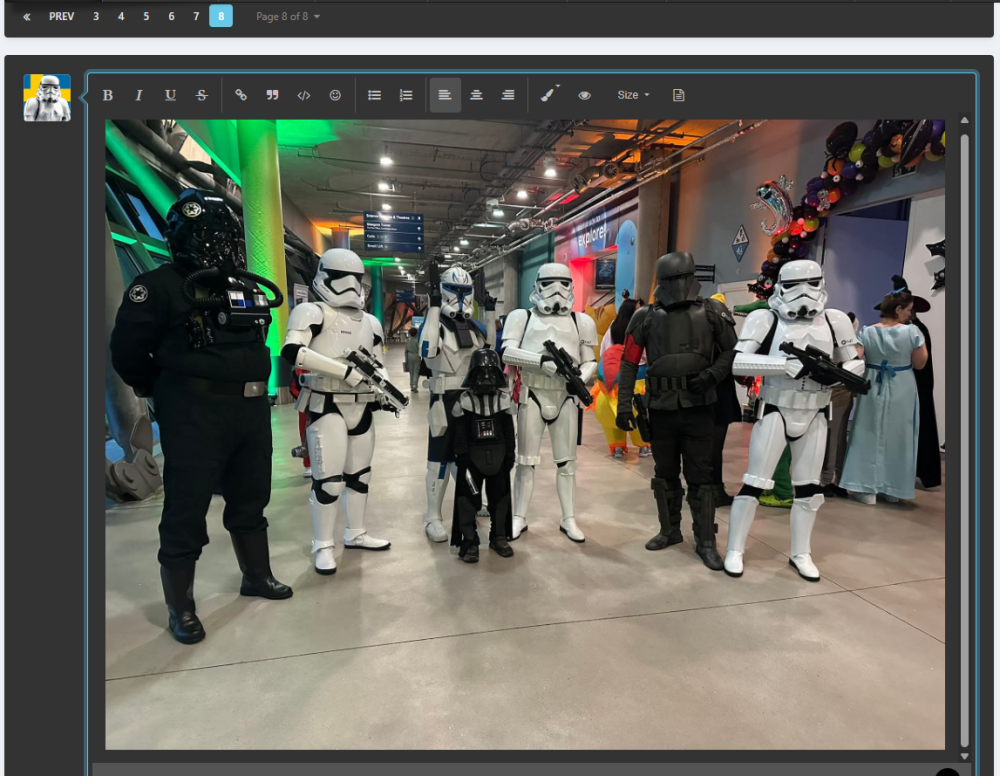
Task: Jump to first page with double-arrow
Action: click(x=27, y=17)
